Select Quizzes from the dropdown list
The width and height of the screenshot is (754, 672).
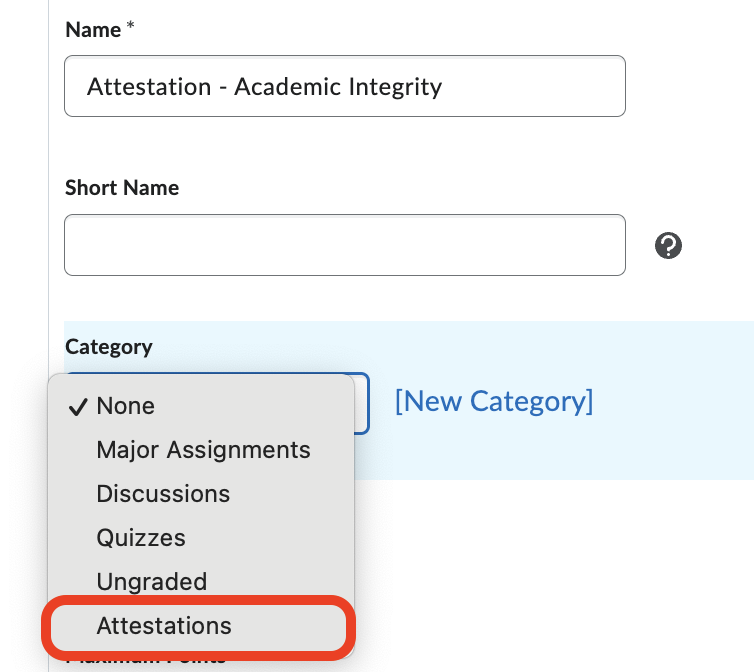[x=141, y=538]
